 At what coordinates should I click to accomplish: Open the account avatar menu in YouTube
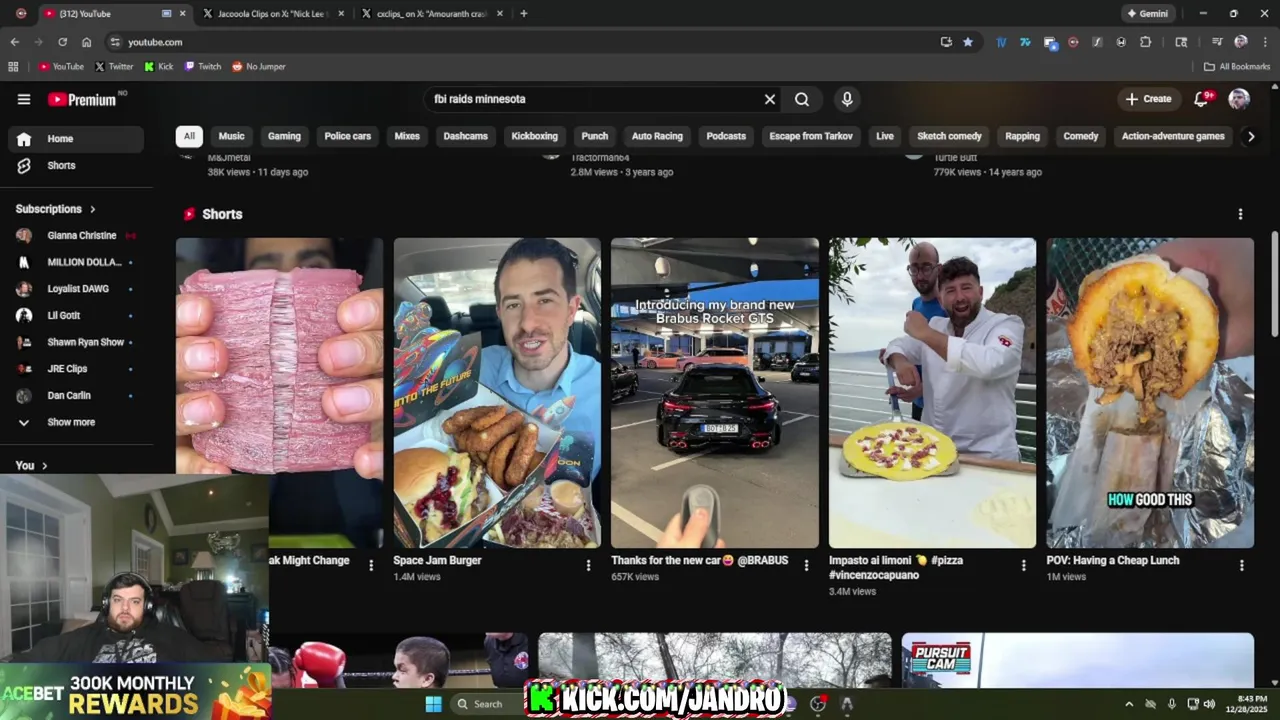click(x=1239, y=99)
